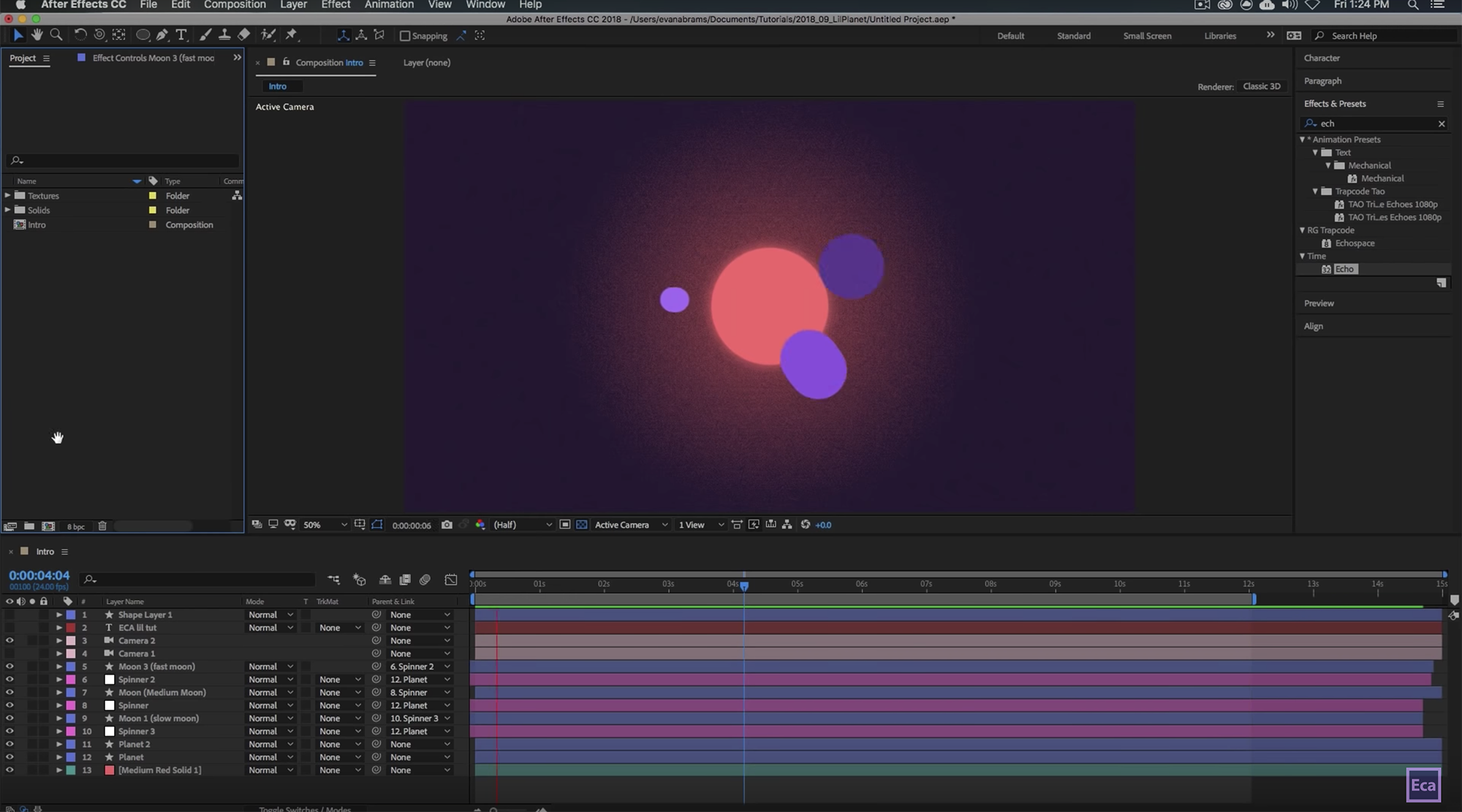Switch to Small Screen workspace

pyautogui.click(x=1147, y=36)
